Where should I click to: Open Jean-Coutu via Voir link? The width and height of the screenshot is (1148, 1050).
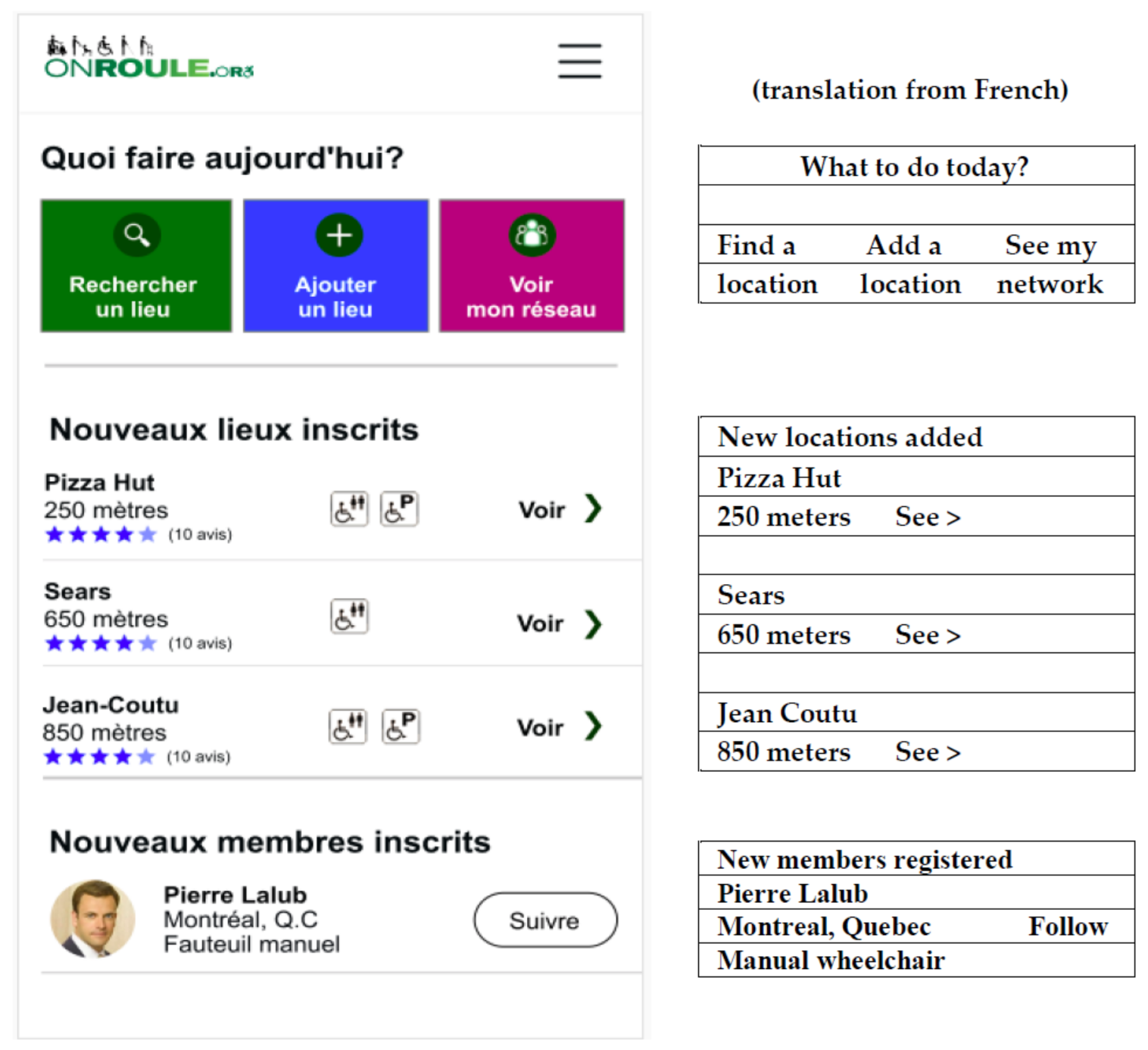pyautogui.click(x=540, y=727)
